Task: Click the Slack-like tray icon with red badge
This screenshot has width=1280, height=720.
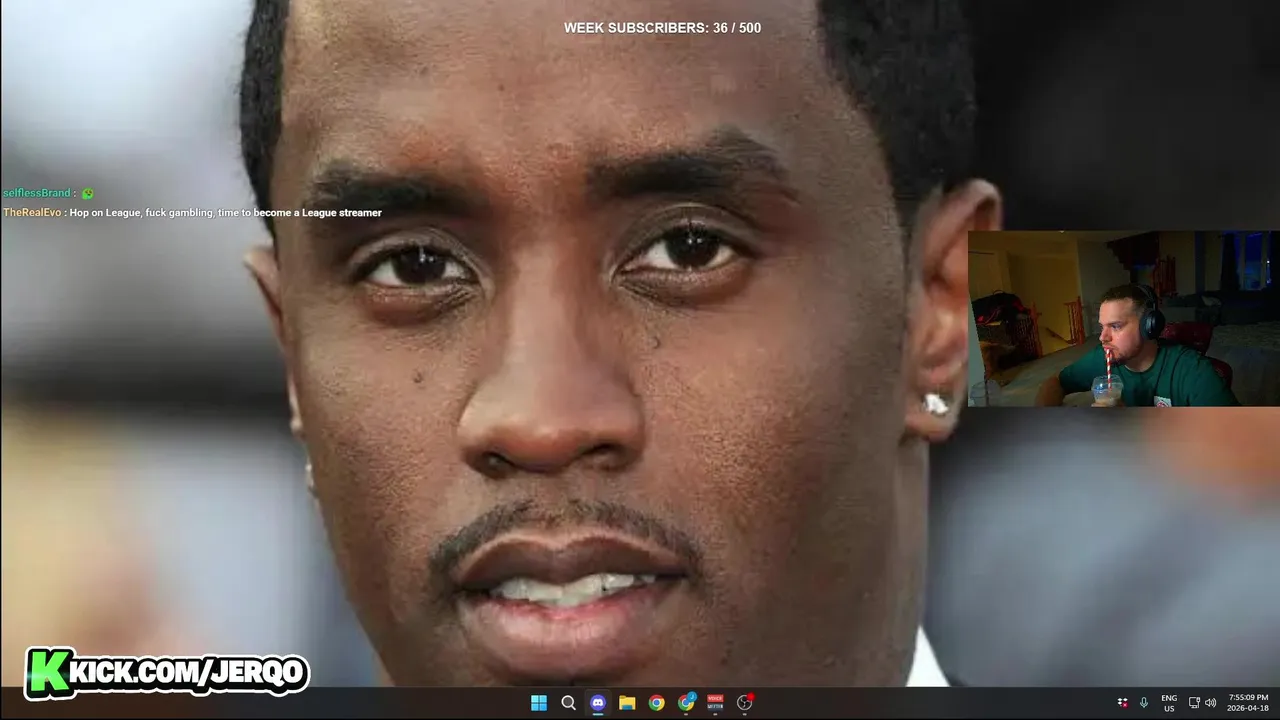Action: [x=1123, y=703]
